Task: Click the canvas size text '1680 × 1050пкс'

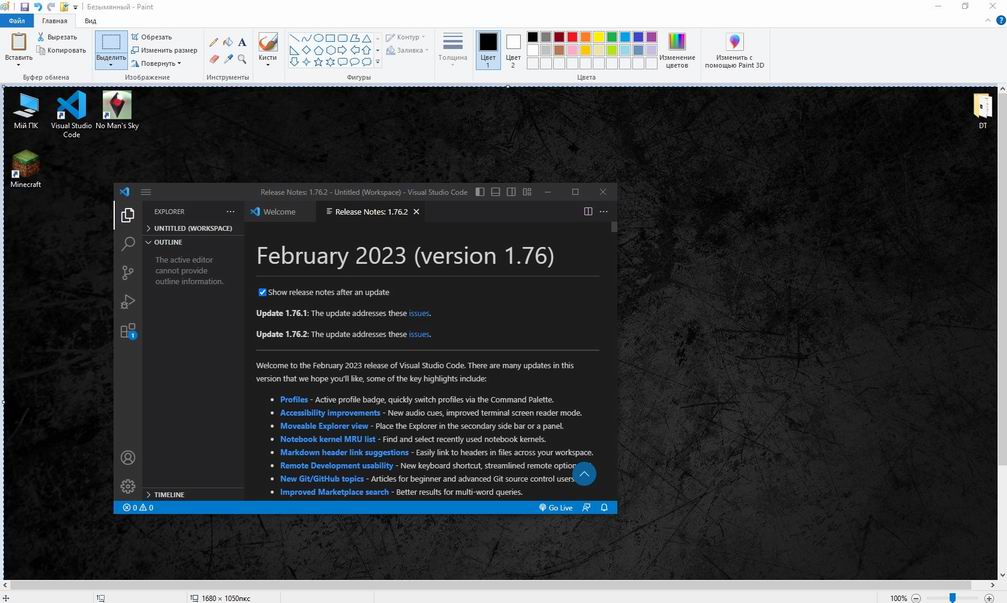Action: pos(225,598)
